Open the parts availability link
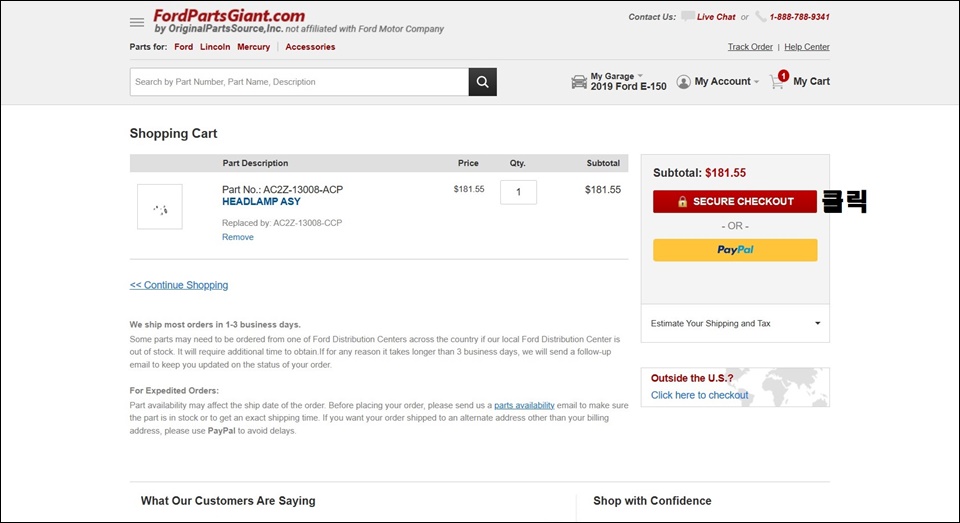The height and width of the screenshot is (523, 960). (524, 405)
